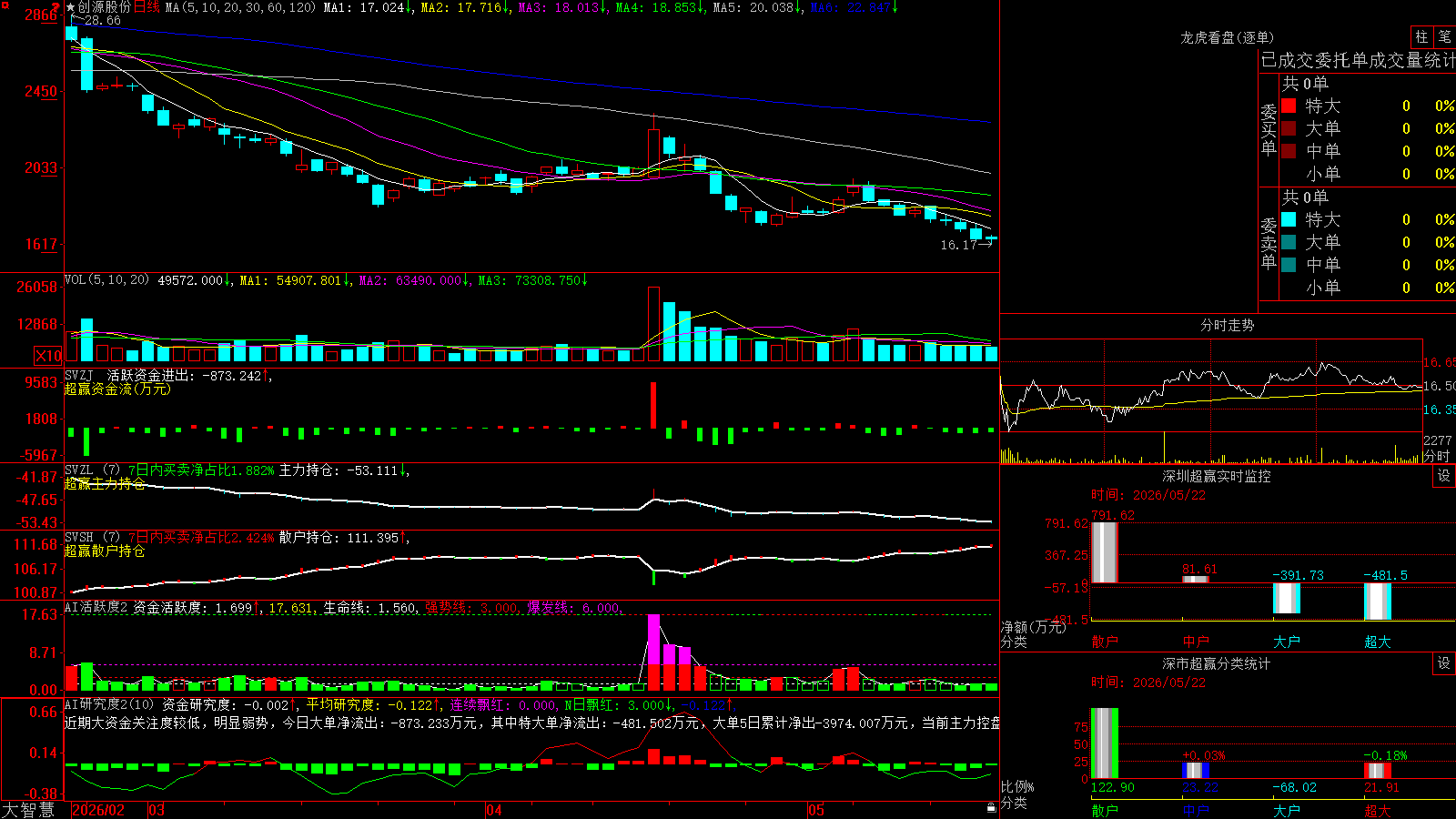Viewport: 1456px width, 819px height.
Task: Jump to the 2026/02 timeline marker
Action: pos(98,810)
